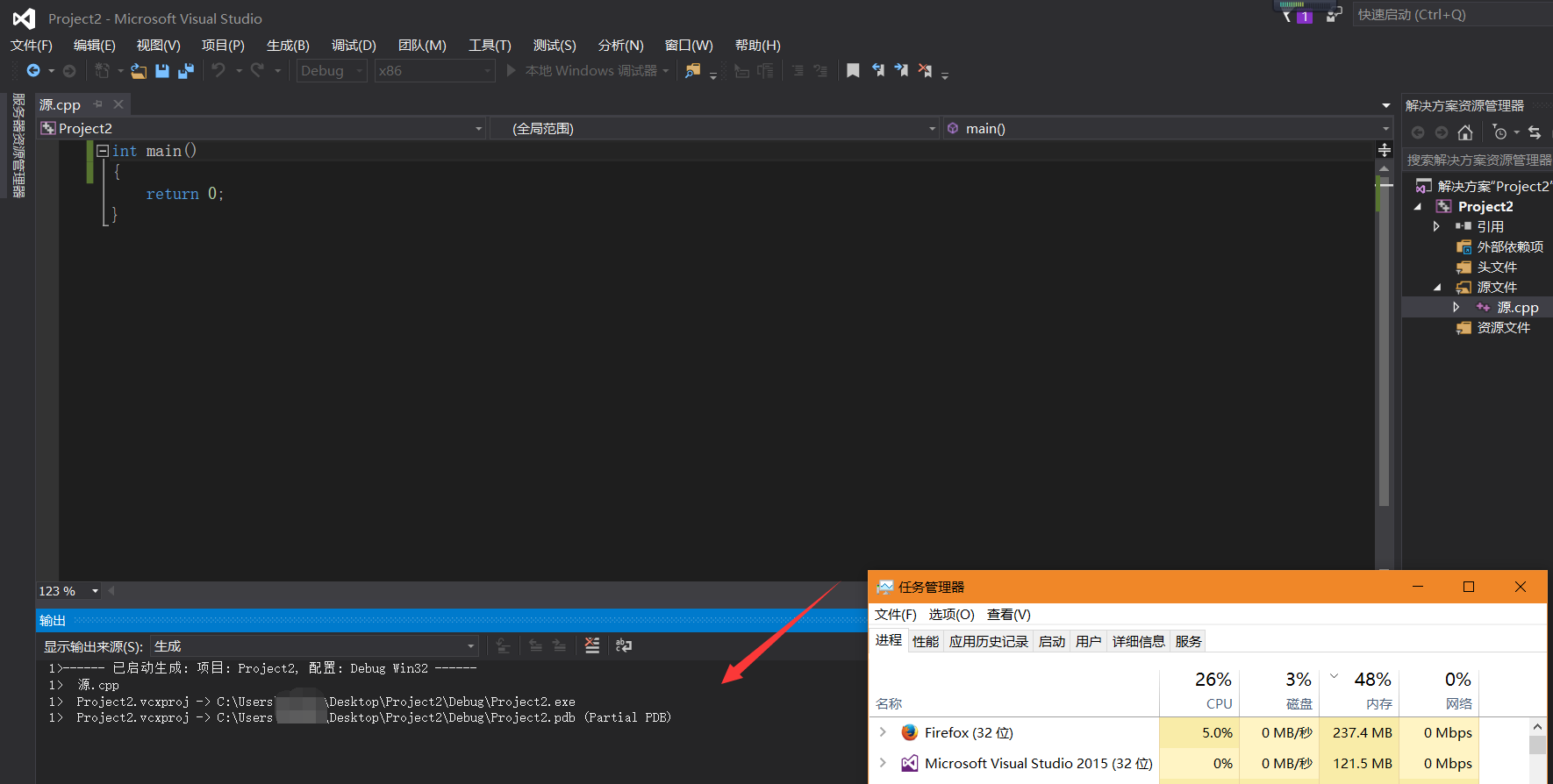Viewport: 1553px width, 784px height.
Task: Click the 快速启动 (Ctrl+Q) search box
Action: point(1453,15)
